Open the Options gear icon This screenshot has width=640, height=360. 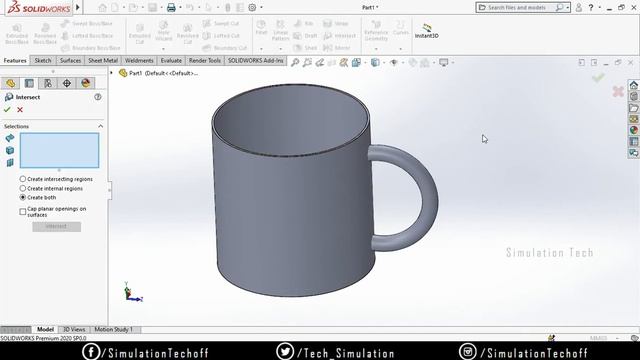click(252, 7)
